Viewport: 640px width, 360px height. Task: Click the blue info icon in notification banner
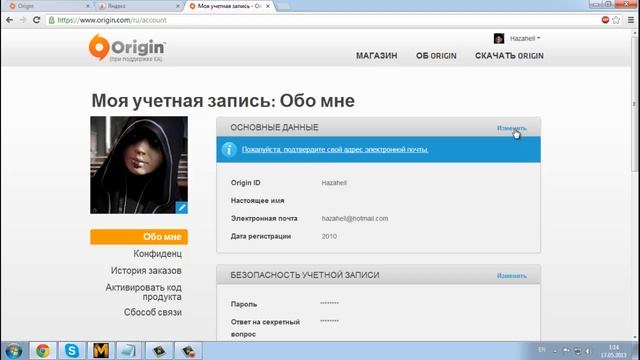pyautogui.click(x=229, y=149)
